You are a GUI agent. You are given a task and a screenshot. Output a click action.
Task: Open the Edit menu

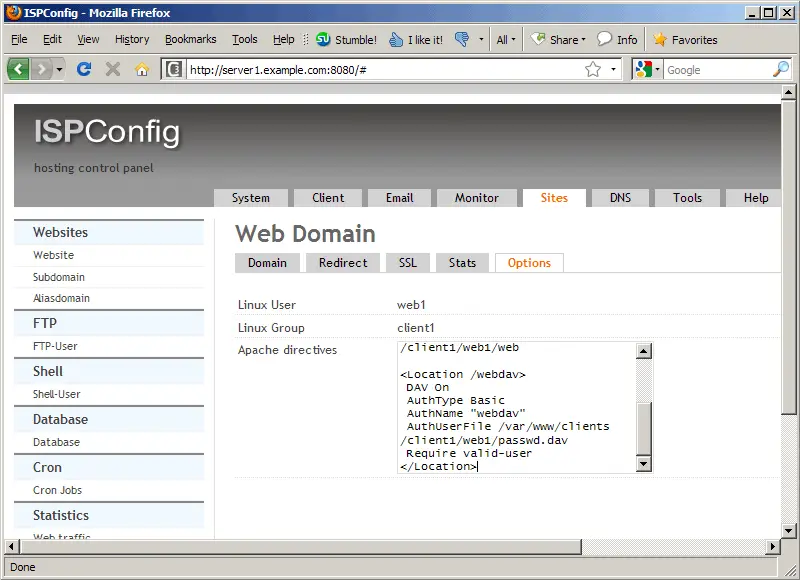52,39
